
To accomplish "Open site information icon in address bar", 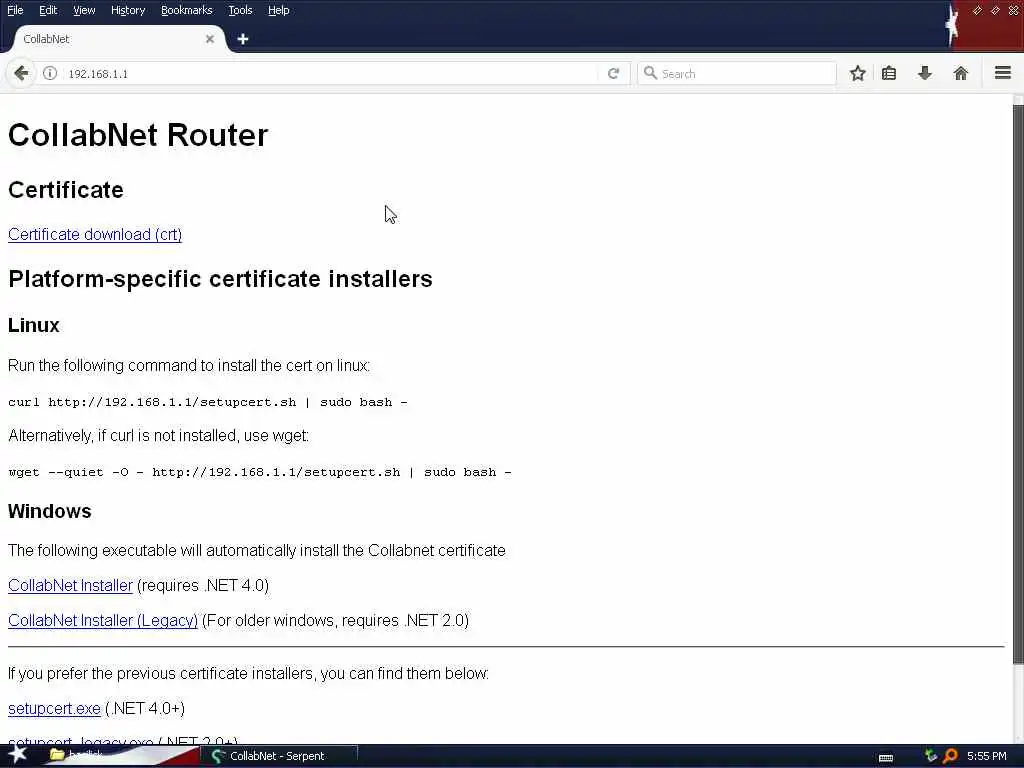I will pos(50,73).
